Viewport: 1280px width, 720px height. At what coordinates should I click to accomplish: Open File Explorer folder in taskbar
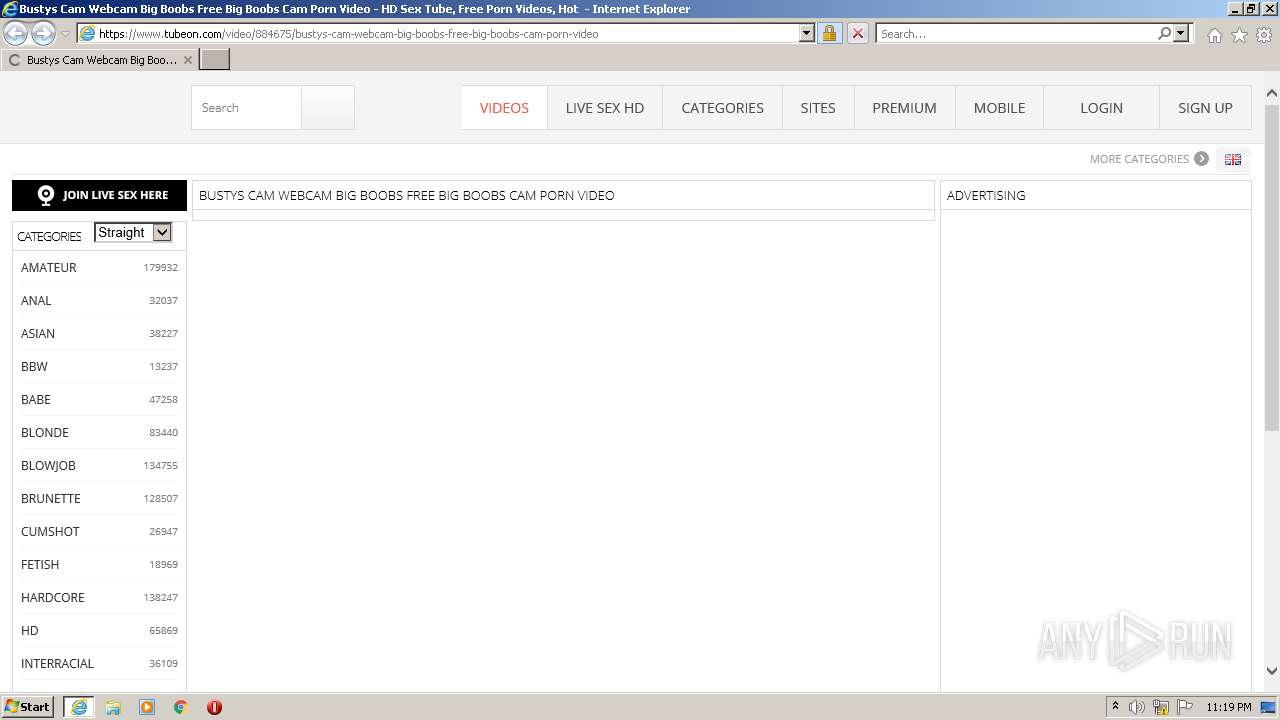(x=113, y=707)
